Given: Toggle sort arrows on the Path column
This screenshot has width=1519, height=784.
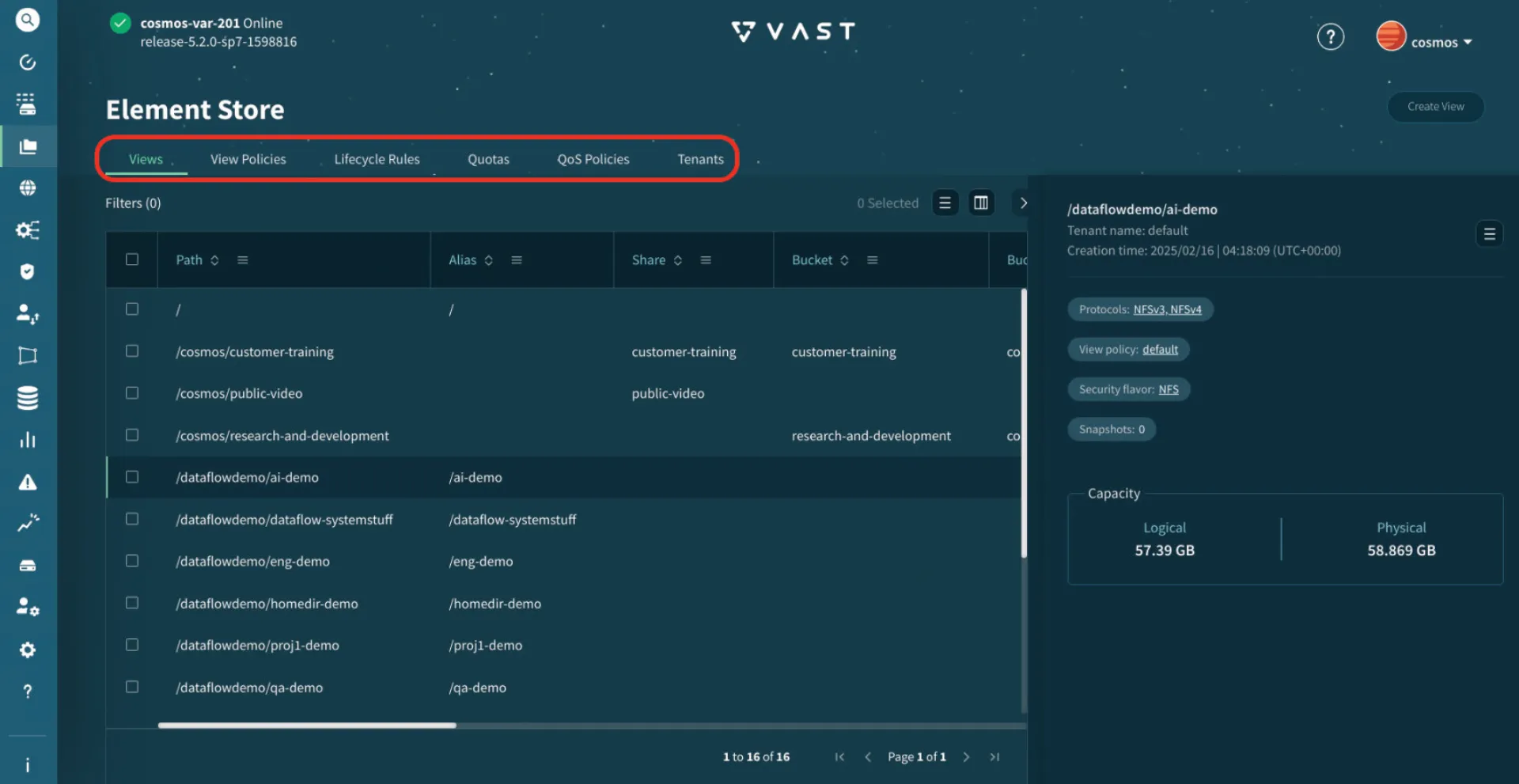Looking at the screenshot, I should coord(214,260).
